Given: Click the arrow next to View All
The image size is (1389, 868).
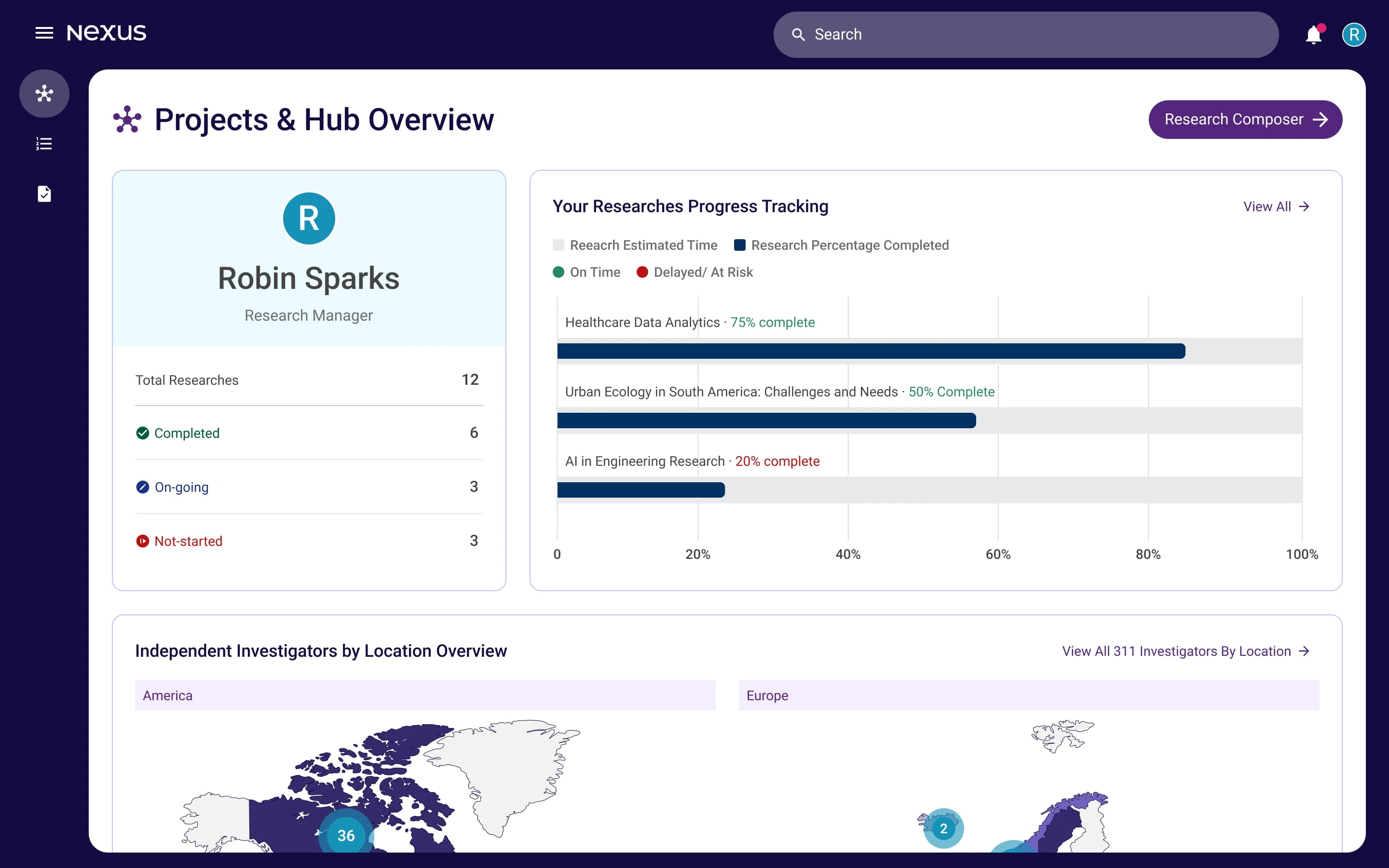Looking at the screenshot, I should (x=1304, y=206).
